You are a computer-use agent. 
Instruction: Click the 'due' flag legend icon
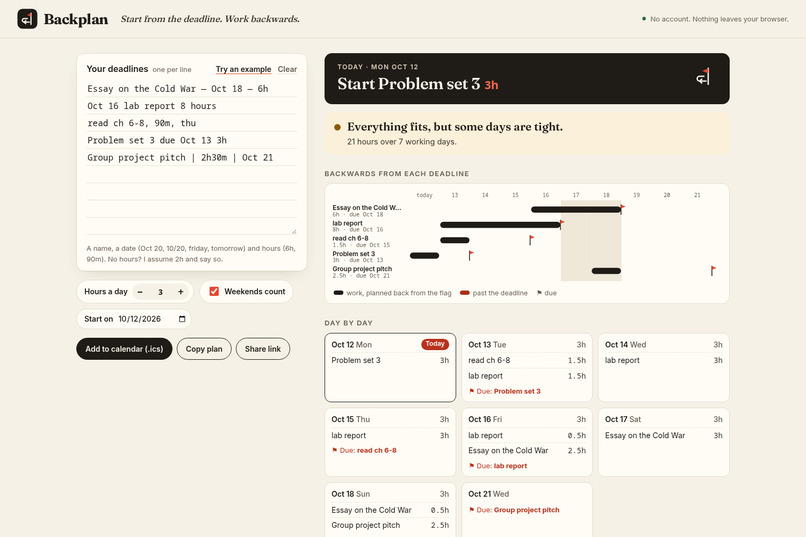[x=539, y=293]
